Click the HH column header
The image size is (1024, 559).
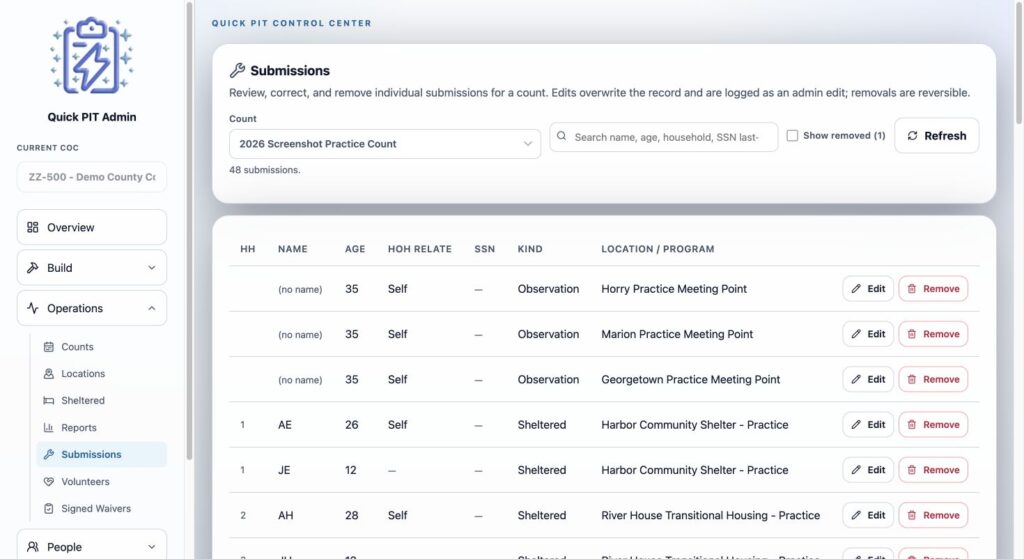click(248, 249)
